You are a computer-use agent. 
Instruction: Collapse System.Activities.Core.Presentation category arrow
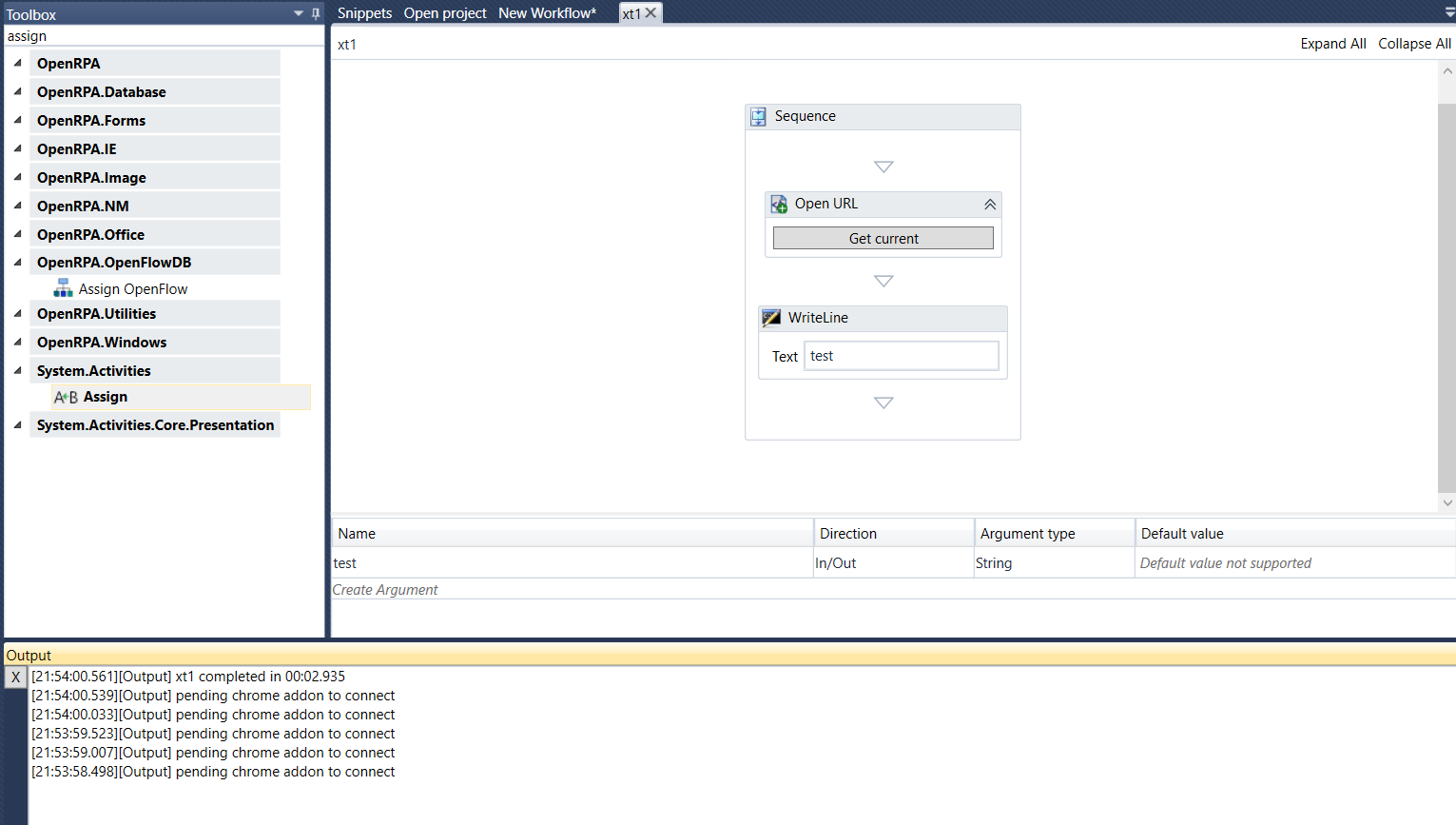point(17,424)
